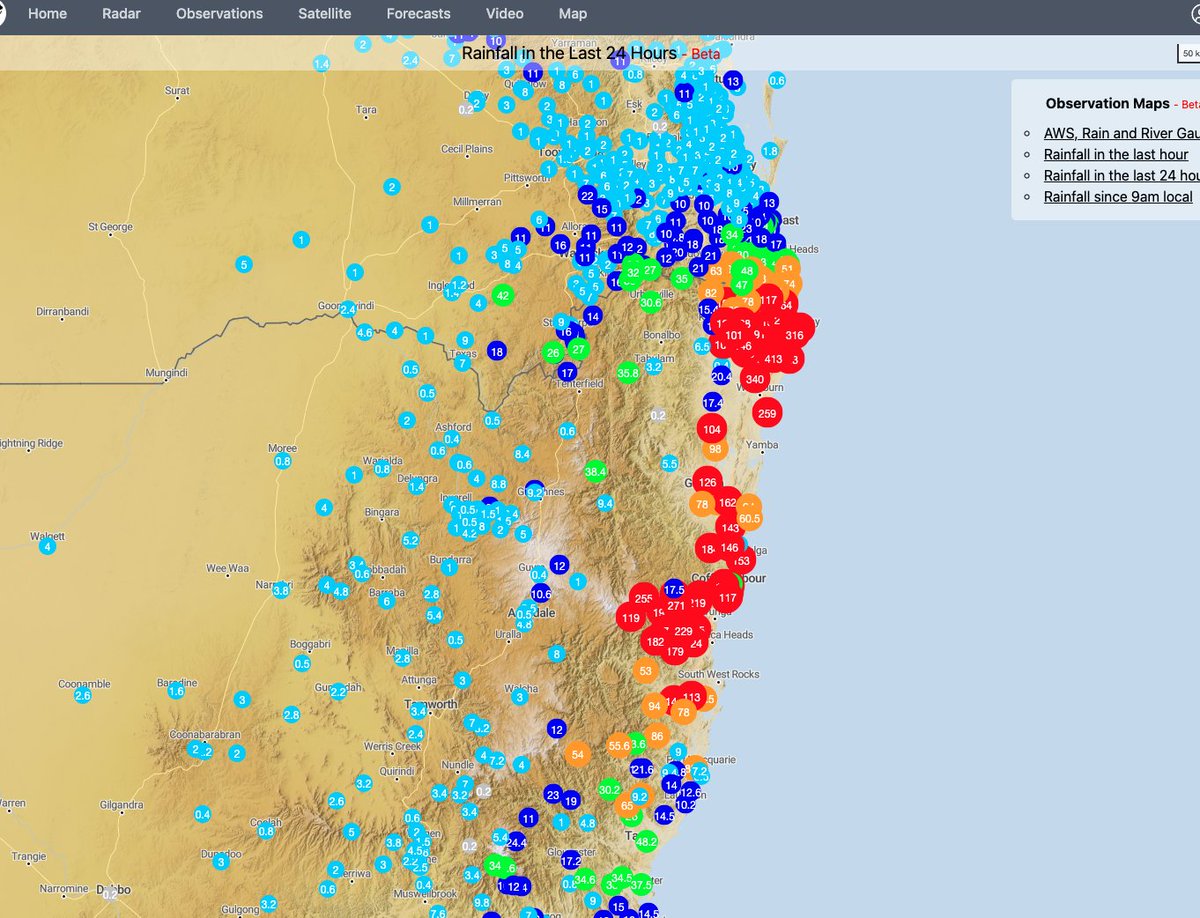
Task: Select the green 30.2 rainfall marker
Action: (609, 789)
